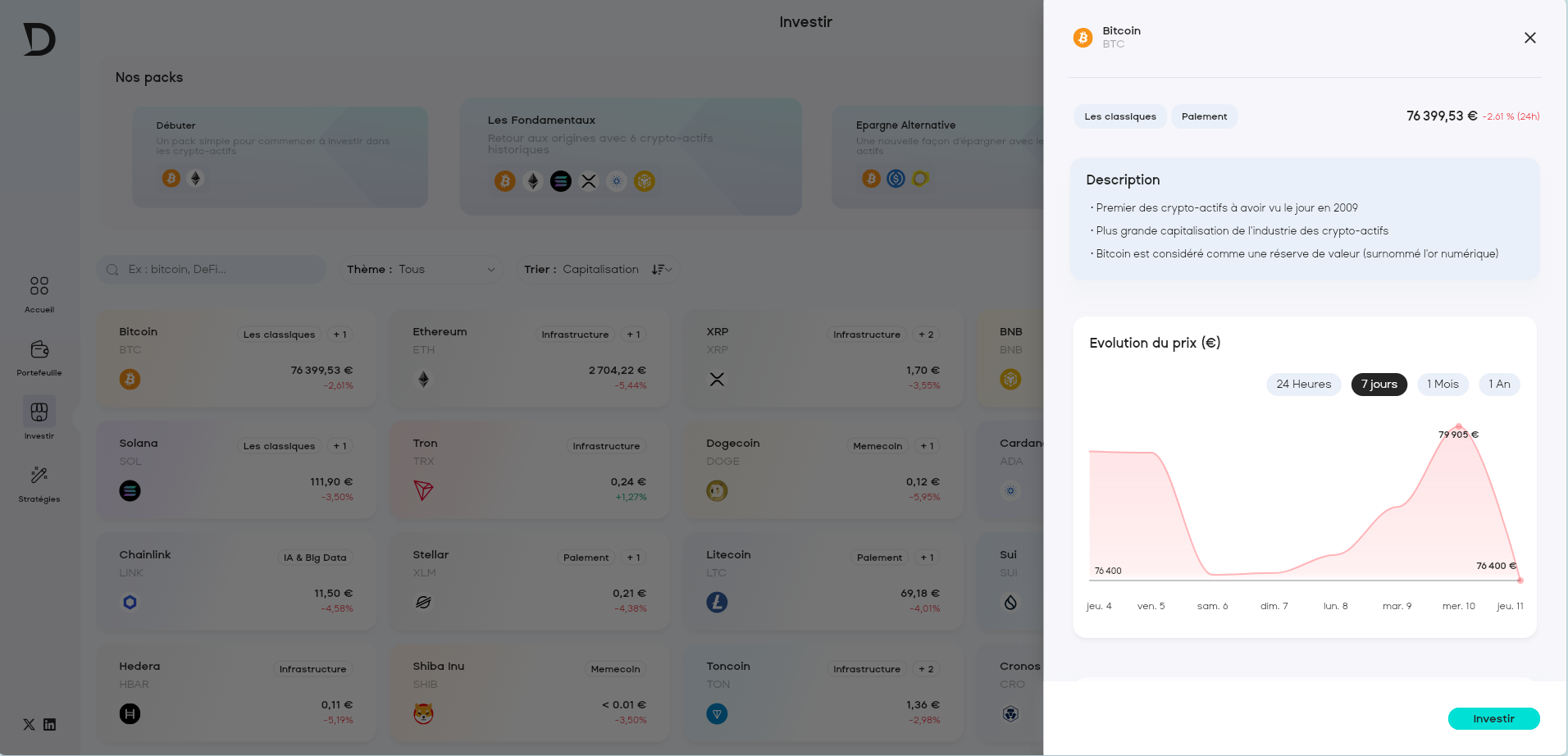
Task: Open the LinkedIn social icon
Action: tap(50, 725)
